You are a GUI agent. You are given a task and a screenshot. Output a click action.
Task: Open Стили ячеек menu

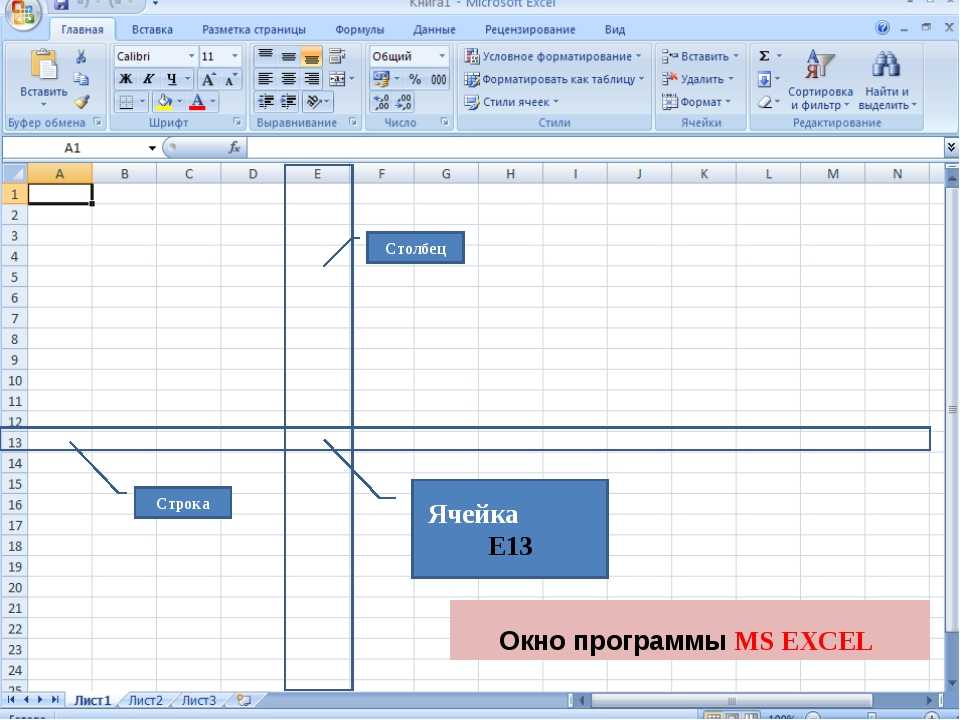(x=512, y=102)
